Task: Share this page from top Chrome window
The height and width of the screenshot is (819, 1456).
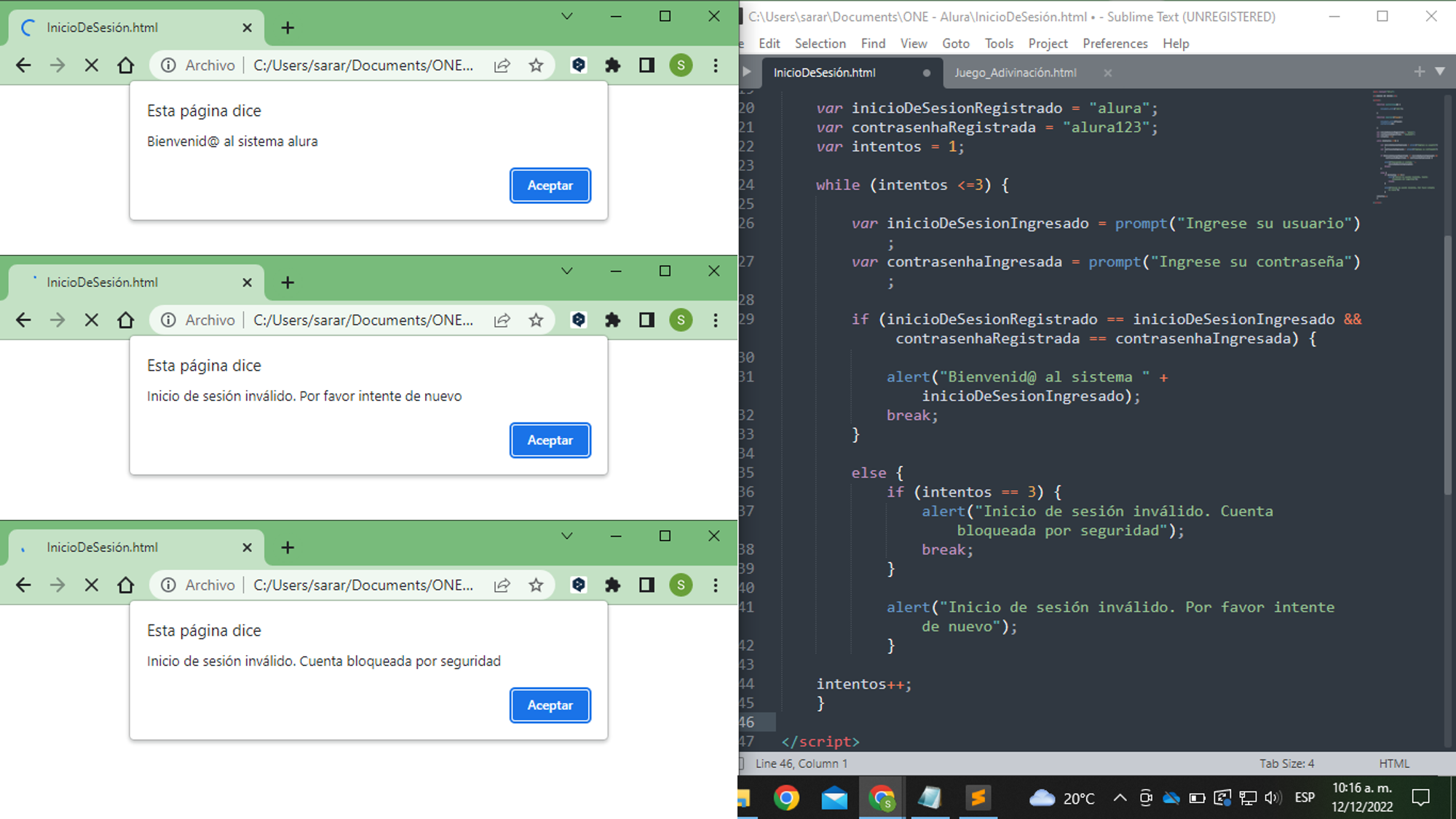Action: pos(502,66)
